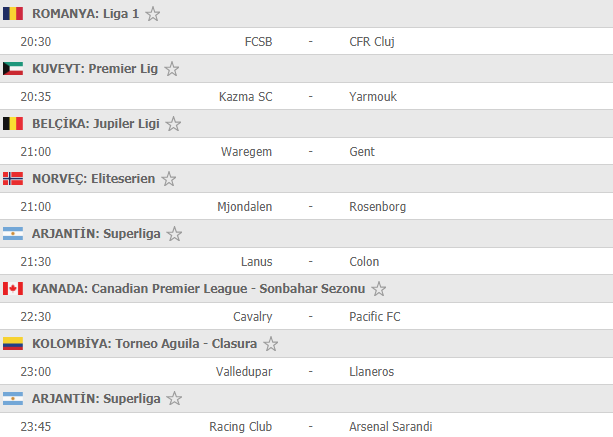Click the Romania flag icon
The height and width of the screenshot is (437, 613).
(13, 14)
